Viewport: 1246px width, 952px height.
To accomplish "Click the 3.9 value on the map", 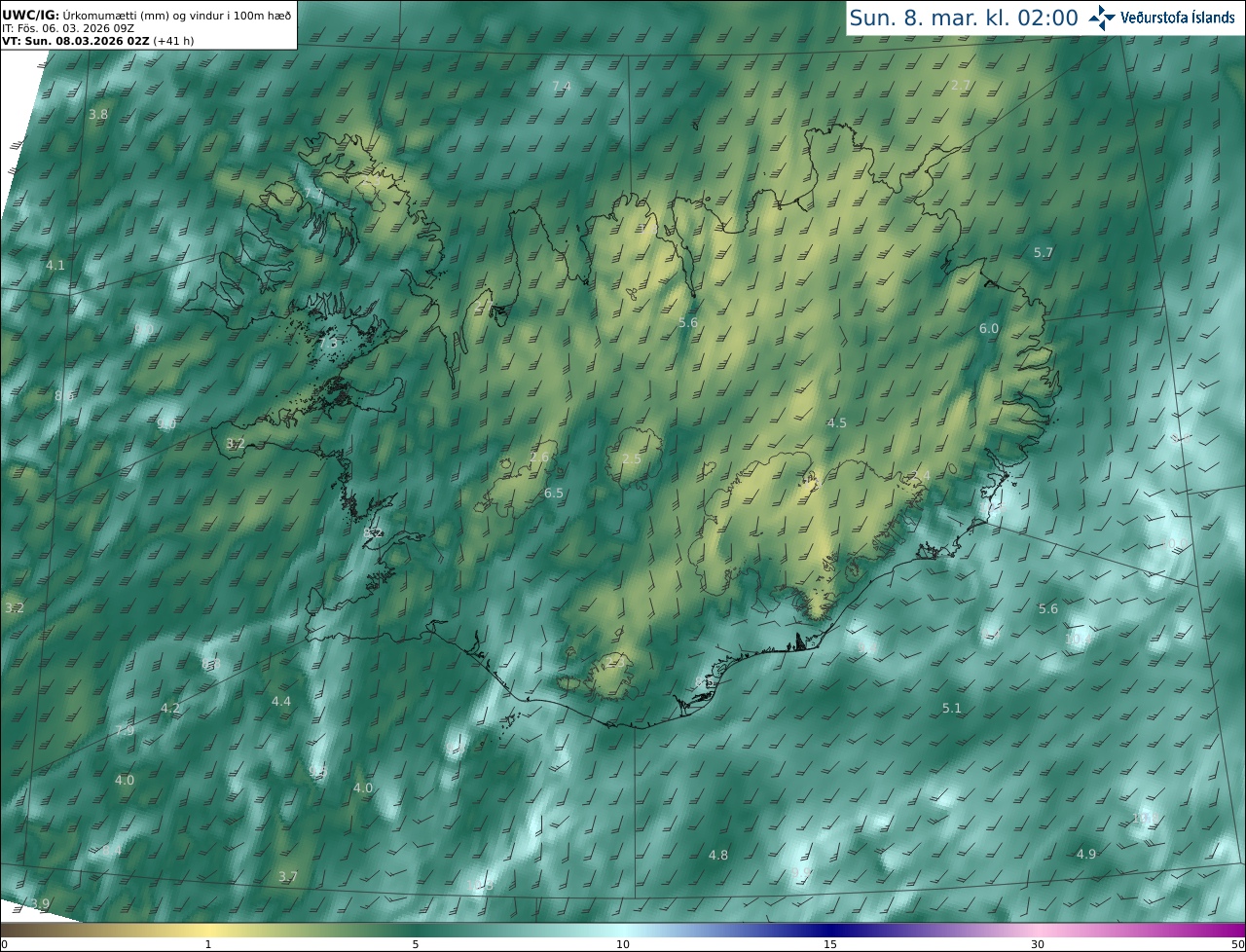I will [40, 904].
